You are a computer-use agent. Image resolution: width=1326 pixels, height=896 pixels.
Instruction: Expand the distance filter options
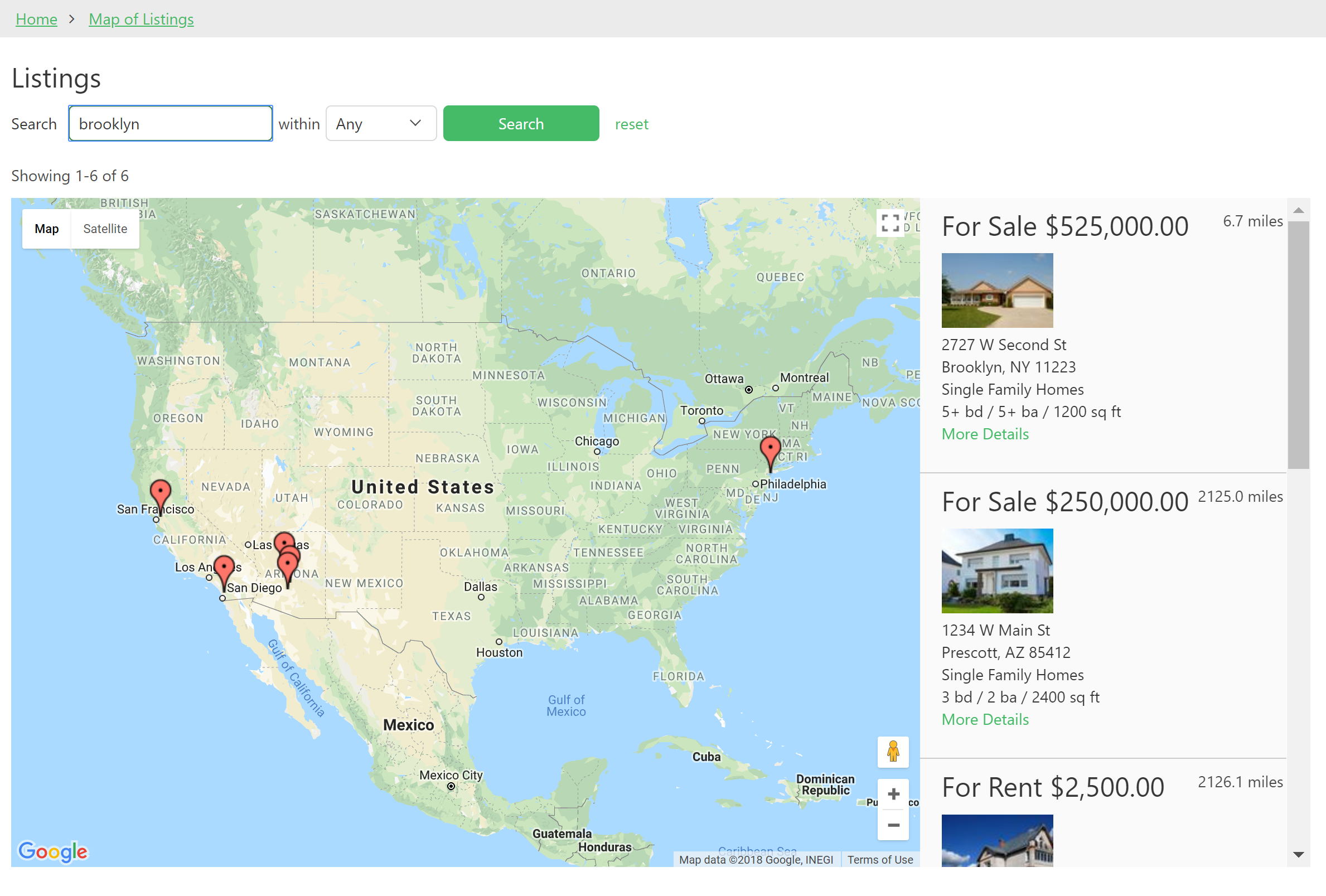380,123
